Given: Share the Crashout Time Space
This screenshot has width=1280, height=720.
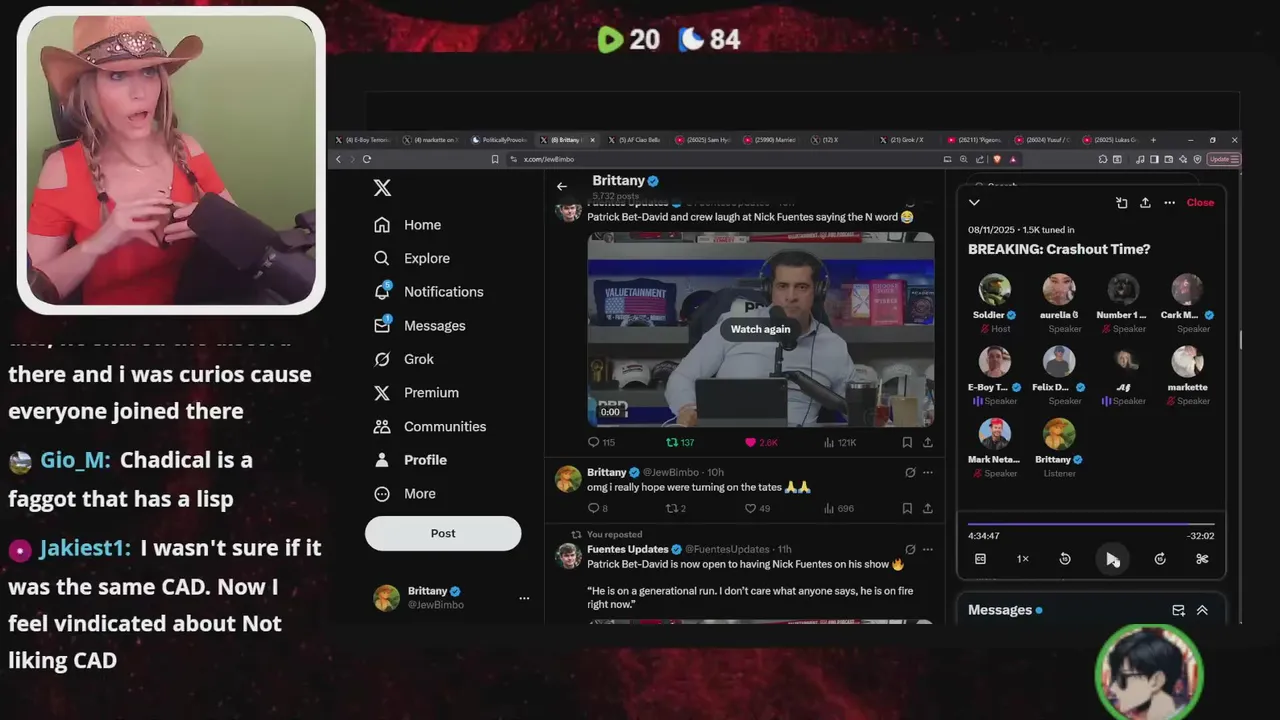Looking at the screenshot, I should click(1145, 202).
